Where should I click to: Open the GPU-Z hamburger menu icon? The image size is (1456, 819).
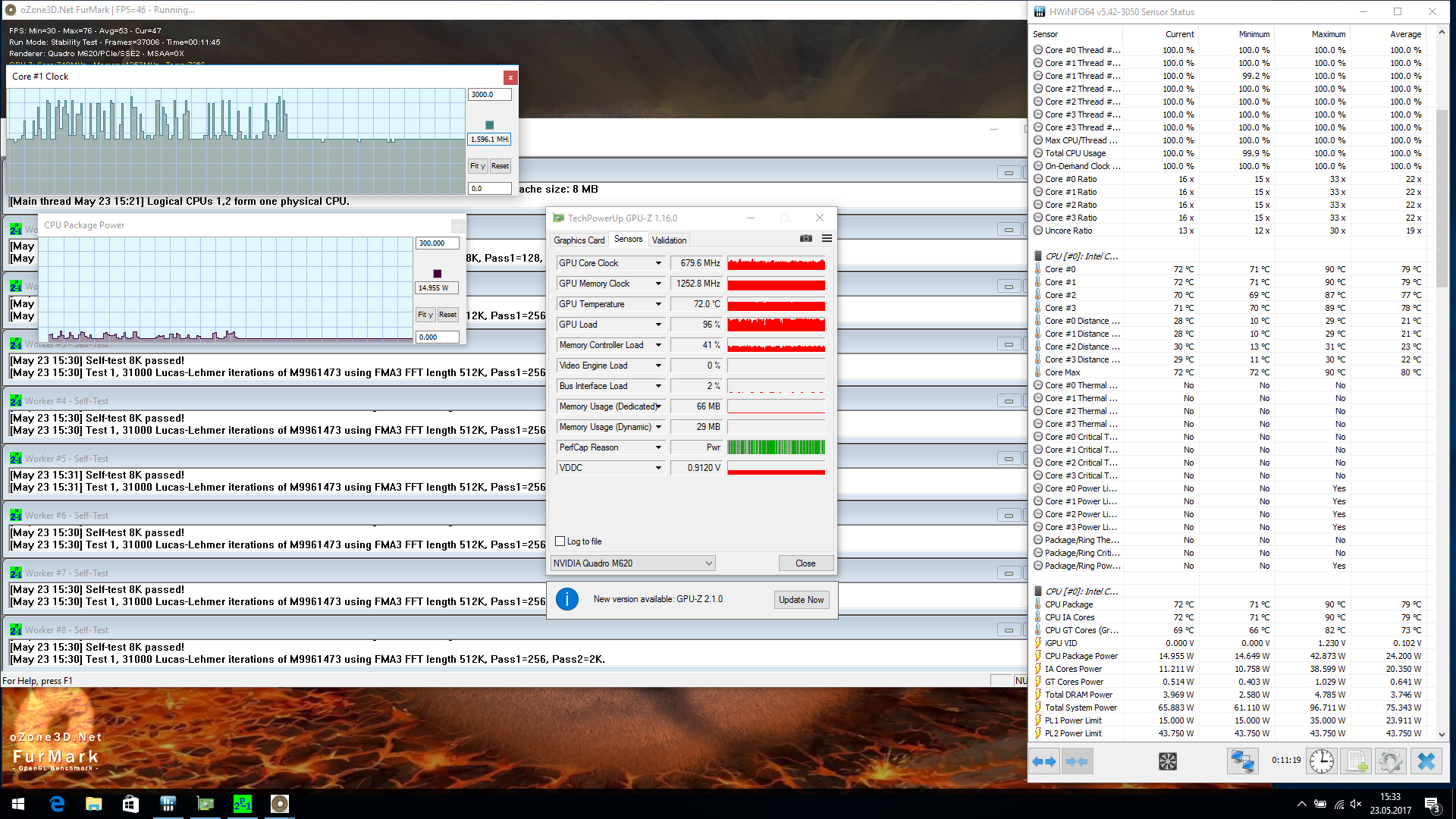point(827,238)
